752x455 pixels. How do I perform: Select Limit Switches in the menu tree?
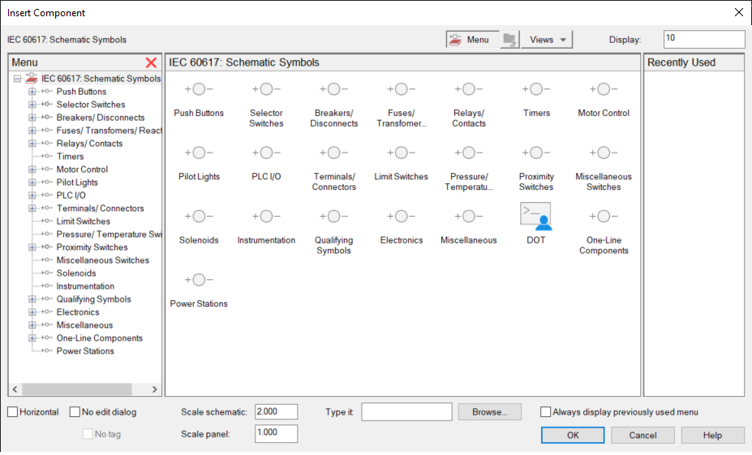(x=83, y=221)
